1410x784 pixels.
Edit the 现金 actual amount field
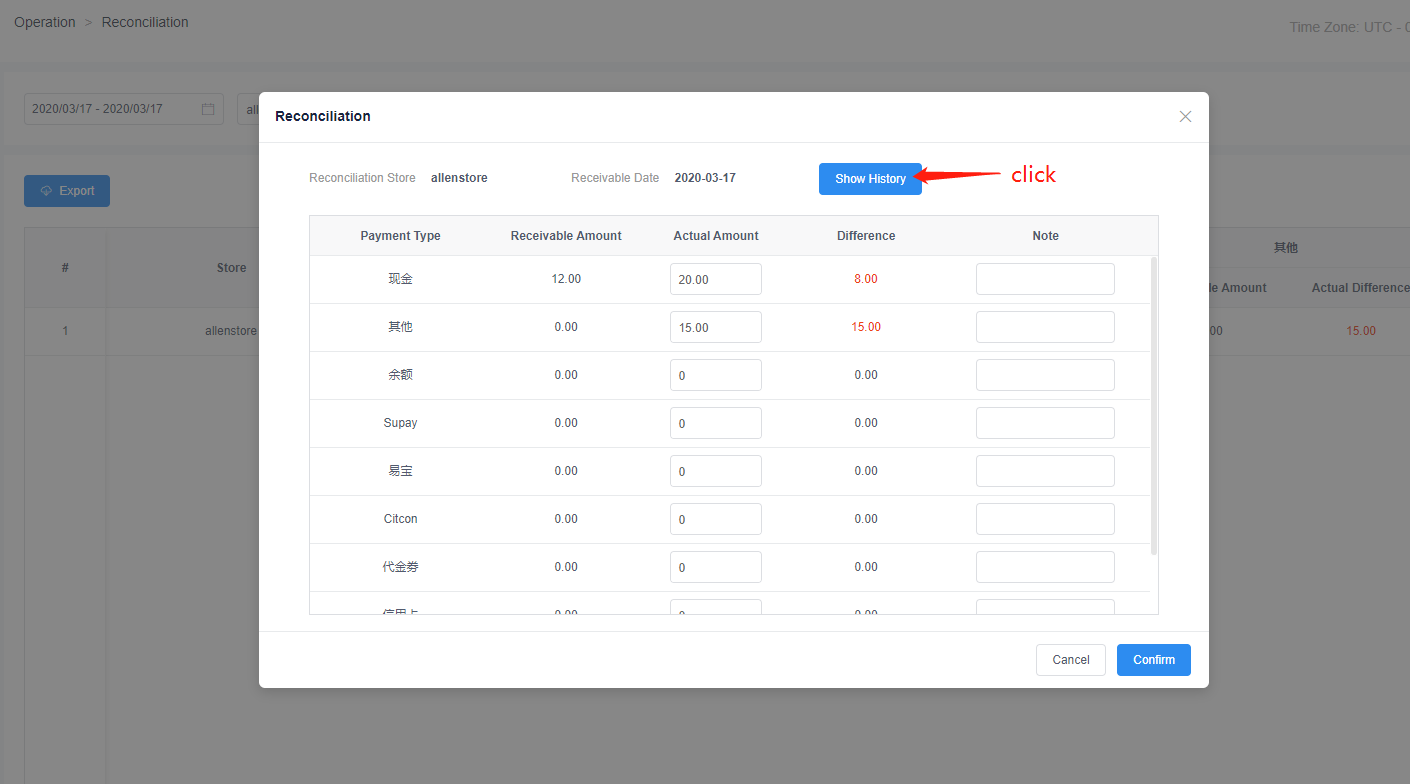click(715, 279)
